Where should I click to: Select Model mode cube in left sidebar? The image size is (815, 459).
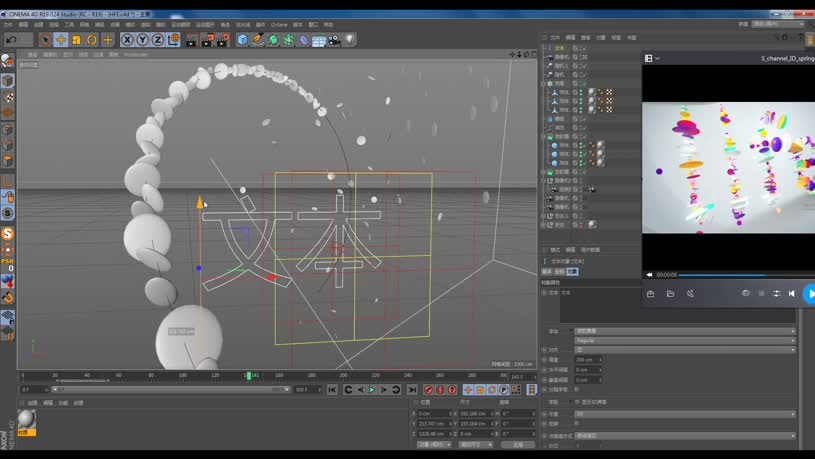pyautogui.click(x=7, y=81)
